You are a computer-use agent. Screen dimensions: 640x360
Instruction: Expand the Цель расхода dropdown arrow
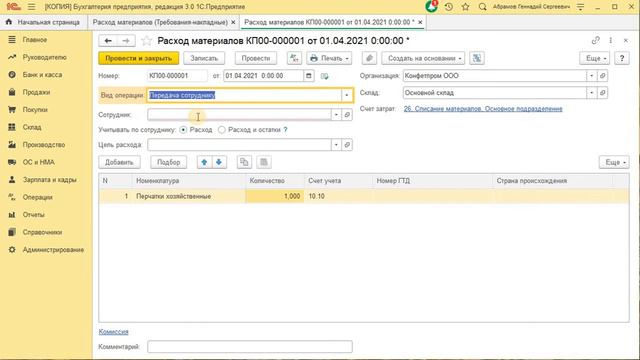[x=336, y=144]
